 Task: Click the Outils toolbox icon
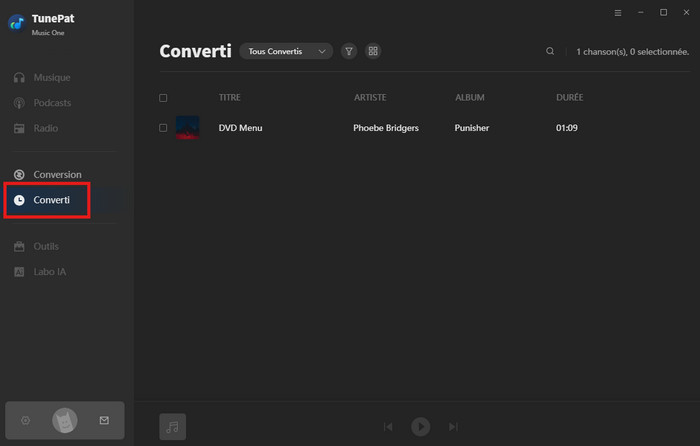19,246
